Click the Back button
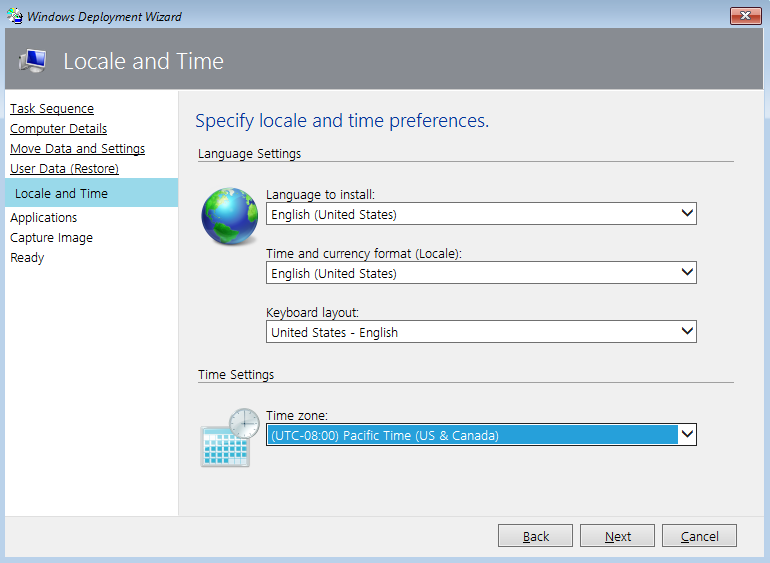The image size is (770, 563). pyautogui.click(x=535, y=536)
